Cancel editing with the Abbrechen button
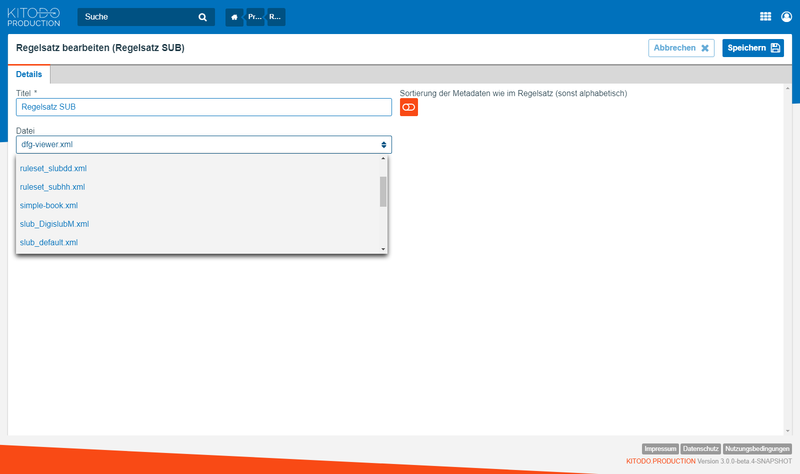 pos(681,48)
